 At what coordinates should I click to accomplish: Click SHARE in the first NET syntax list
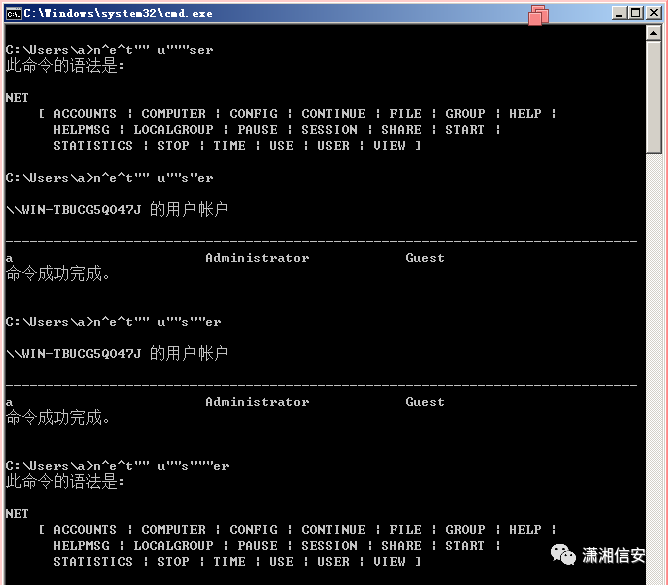click(x=401, y=130)
